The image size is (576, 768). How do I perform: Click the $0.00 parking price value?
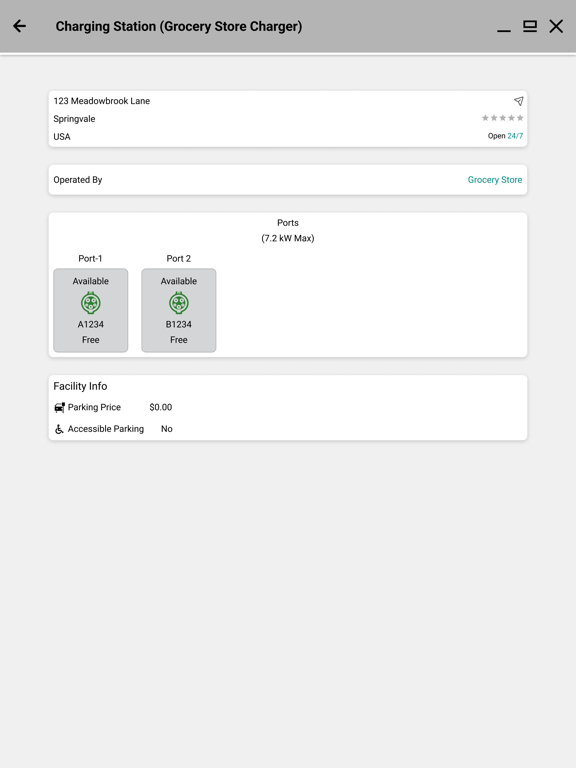click(161, 408)
